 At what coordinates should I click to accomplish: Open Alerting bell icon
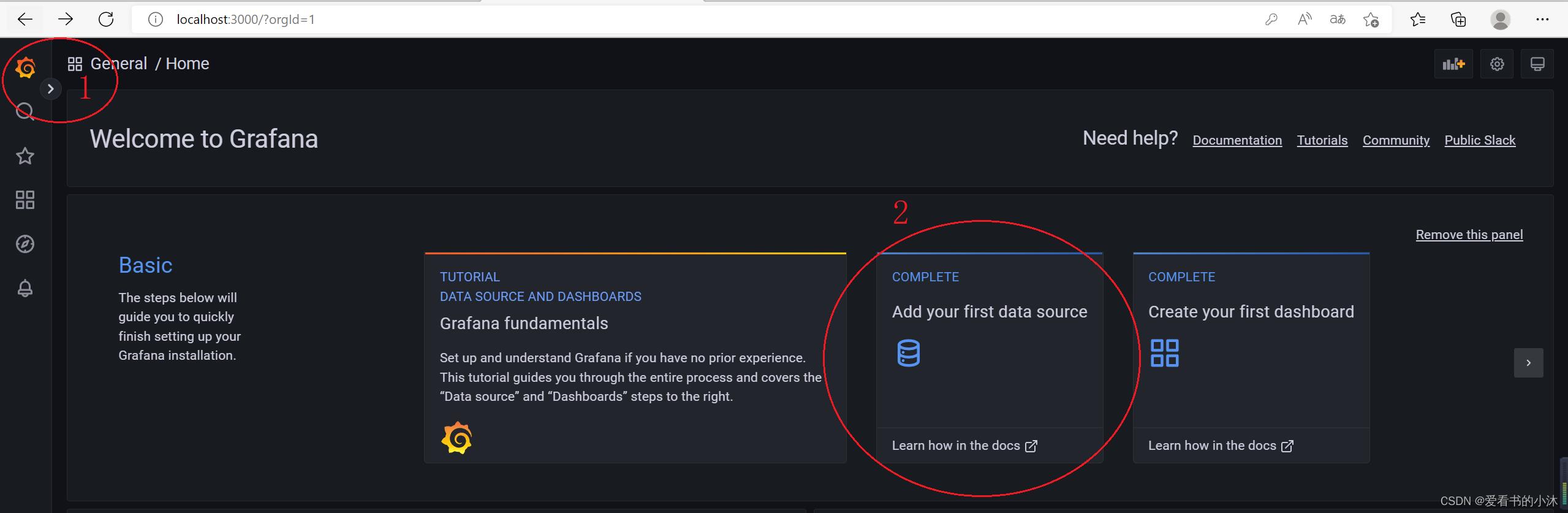click(x=25, y=288)
